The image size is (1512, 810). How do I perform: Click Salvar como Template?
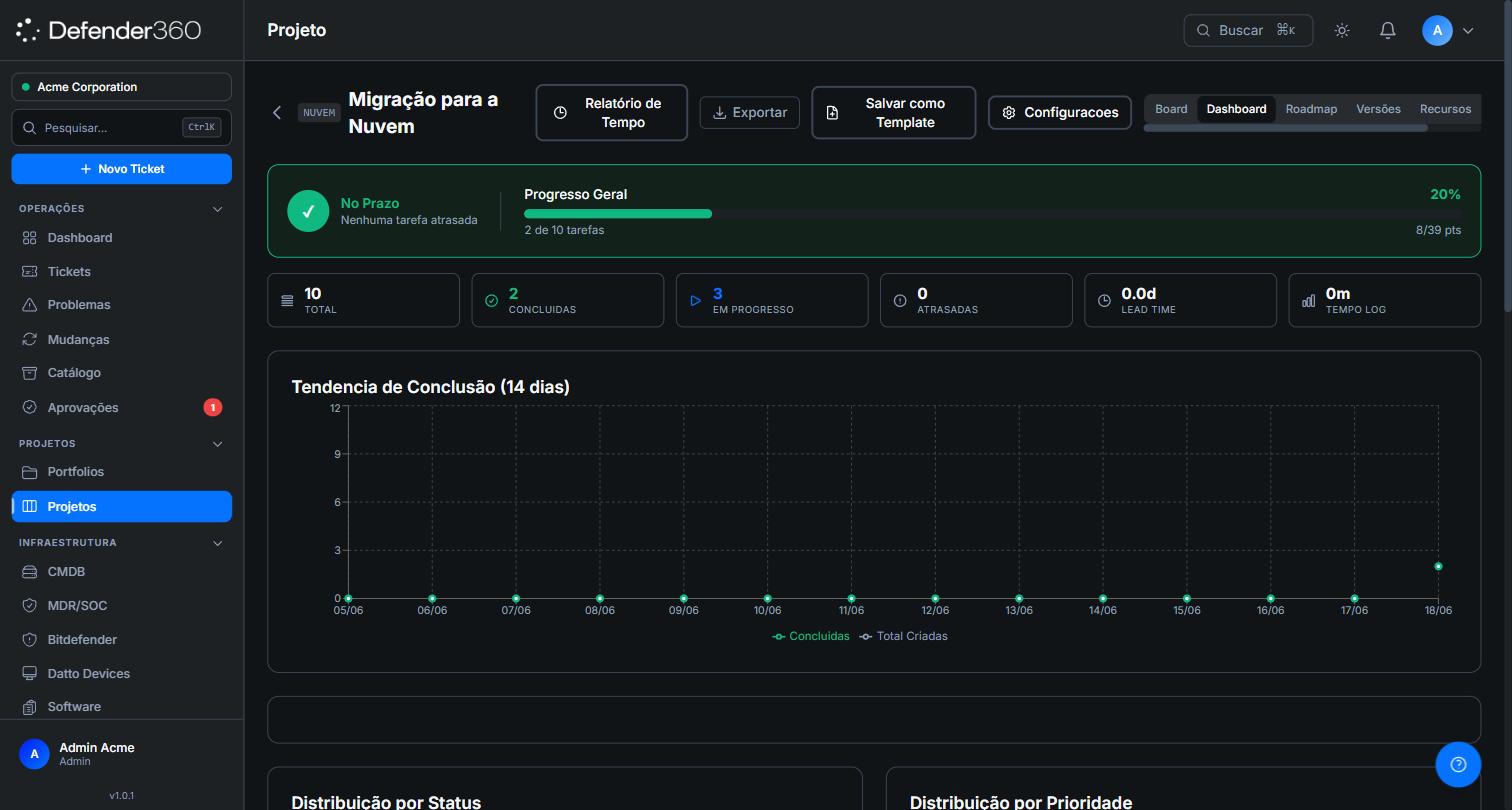click(893, 113)
